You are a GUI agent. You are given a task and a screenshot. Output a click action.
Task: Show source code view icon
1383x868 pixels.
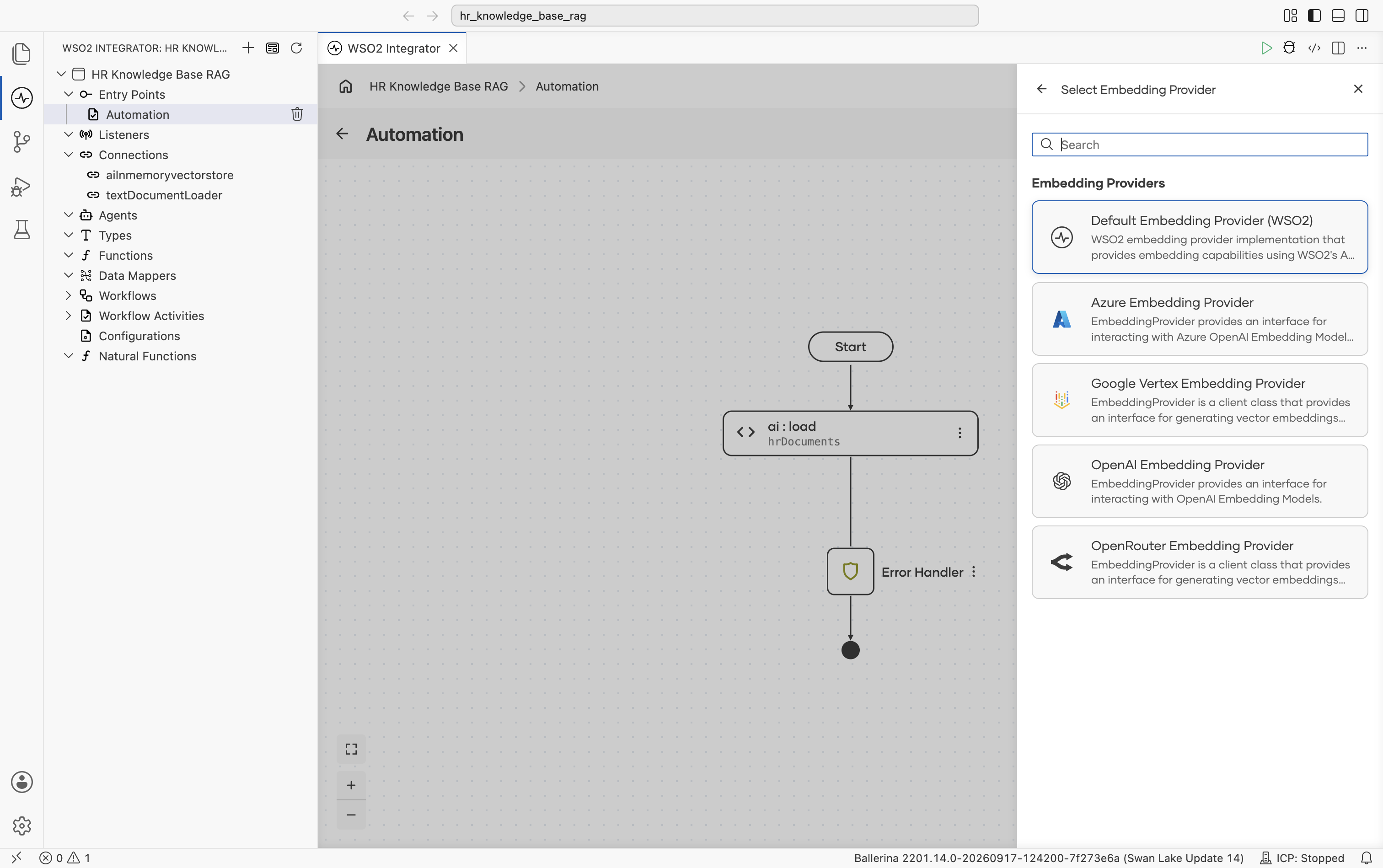pos(1314,48)
